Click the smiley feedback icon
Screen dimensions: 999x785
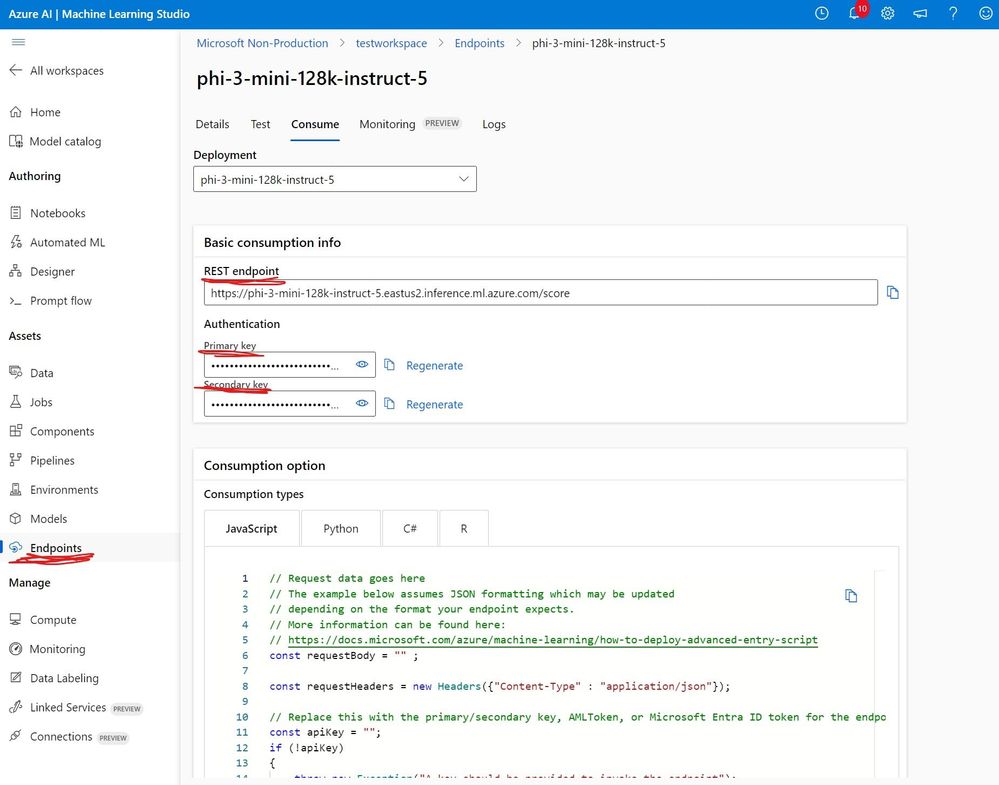985,13
